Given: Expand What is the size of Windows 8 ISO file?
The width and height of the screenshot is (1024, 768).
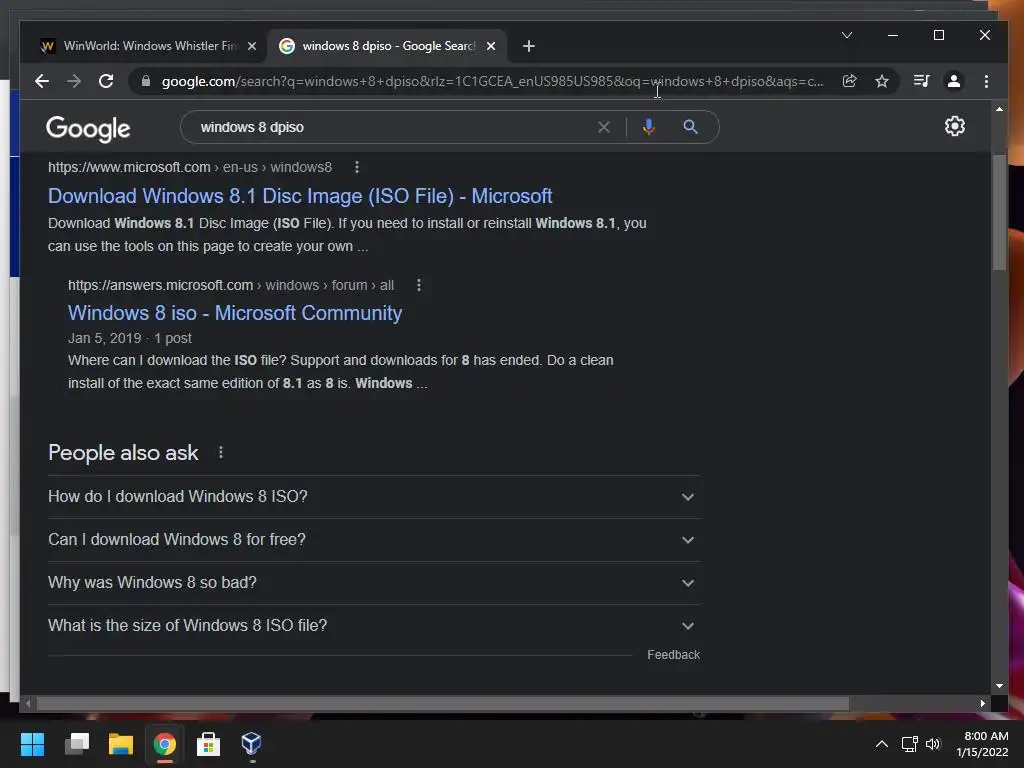Looking at the screenshot, I should tap(374, 626).
